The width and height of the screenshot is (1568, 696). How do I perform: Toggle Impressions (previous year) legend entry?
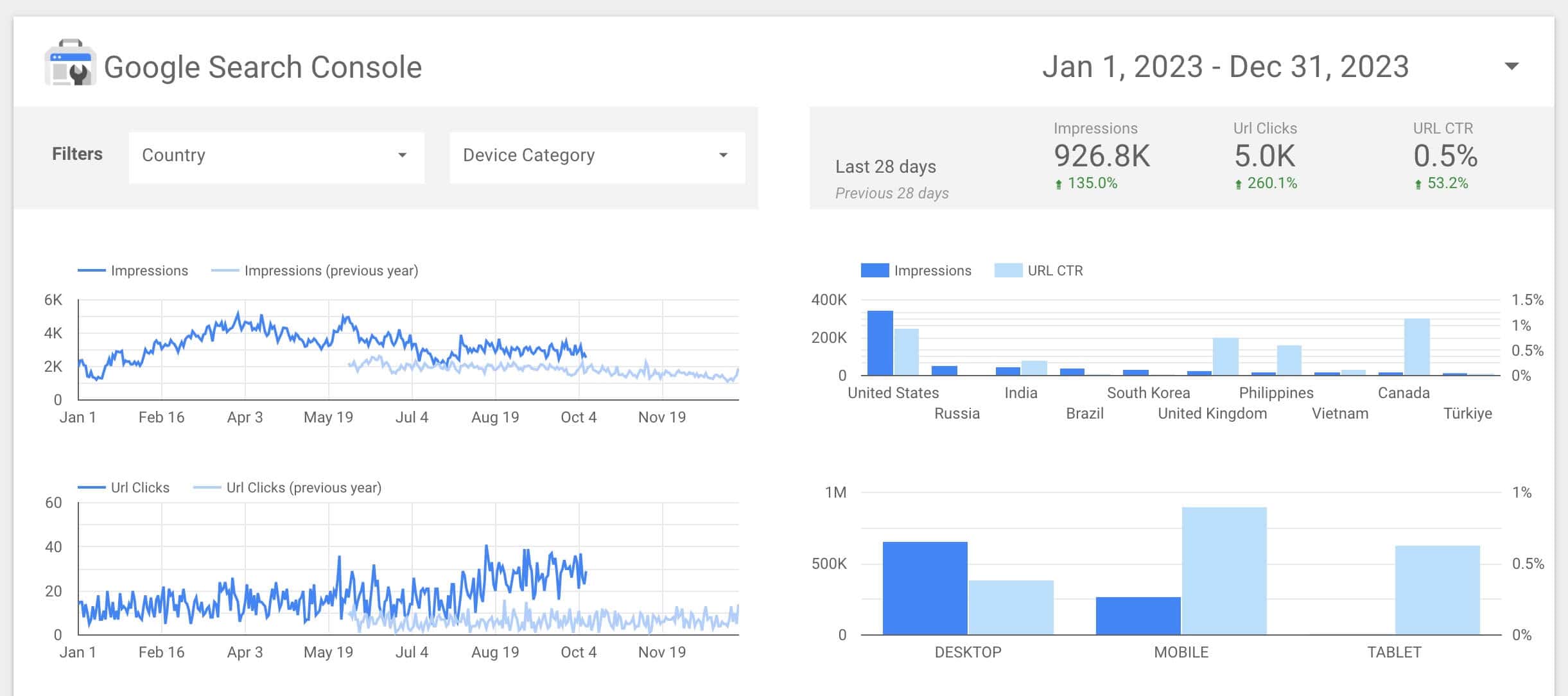[315, 271]
